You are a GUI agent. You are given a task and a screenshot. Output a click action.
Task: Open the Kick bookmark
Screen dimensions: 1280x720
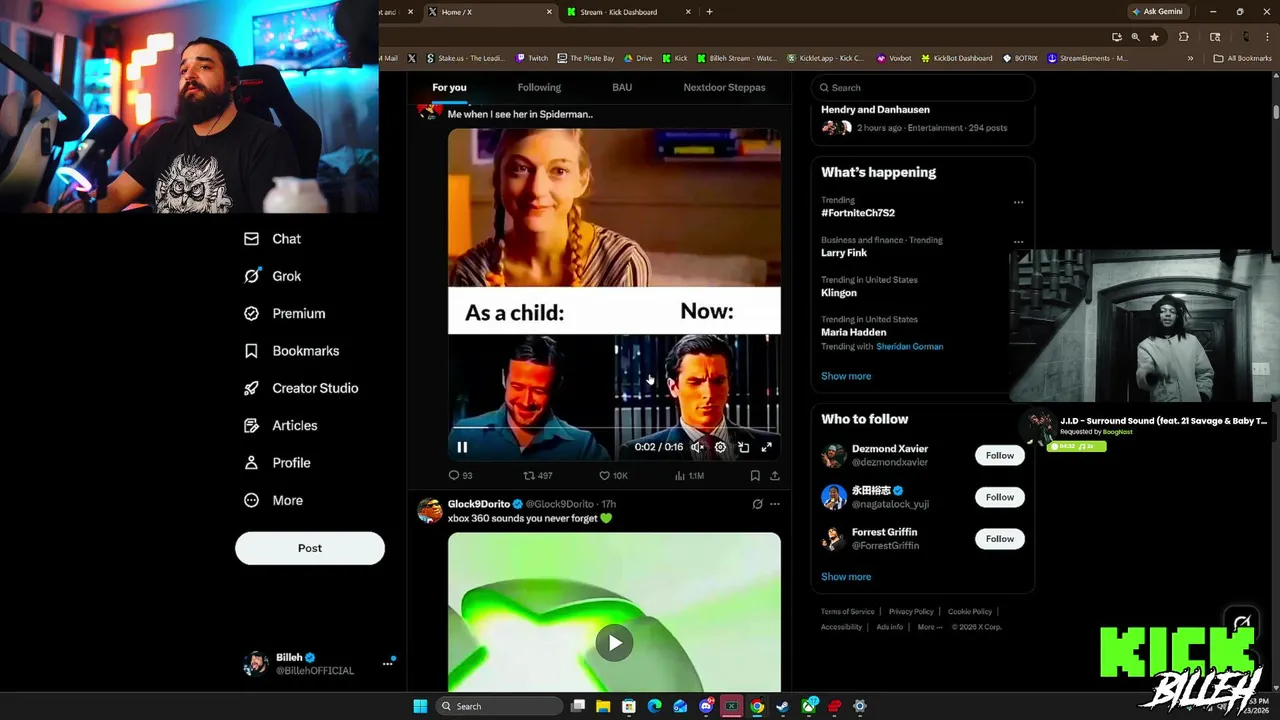coord(675,58)
